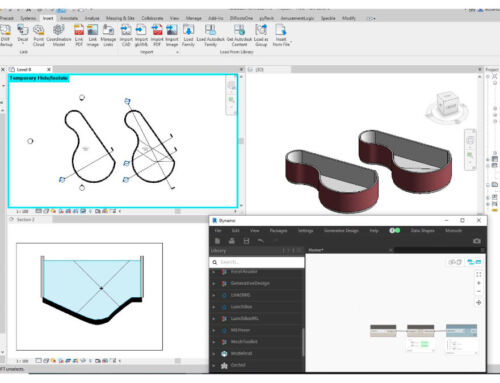This screenshot has height=383, width=500.
Task: Open the Insert from File dropdown arrow
Action: (x=291, y=42)
